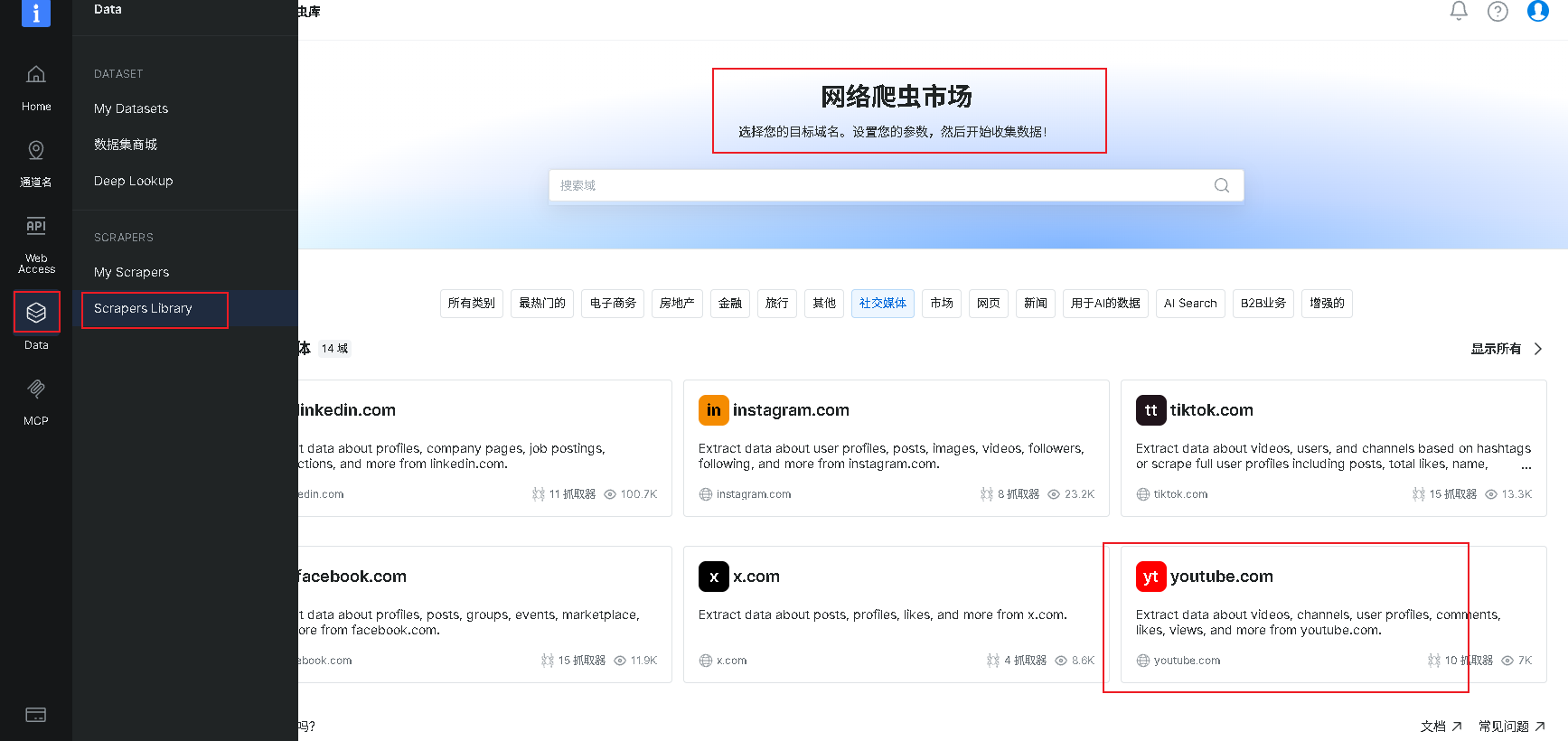The image size is (1568, 741).
Task: Click the views eye icon on linkedin.com card
Action: (x=610, y=494)
